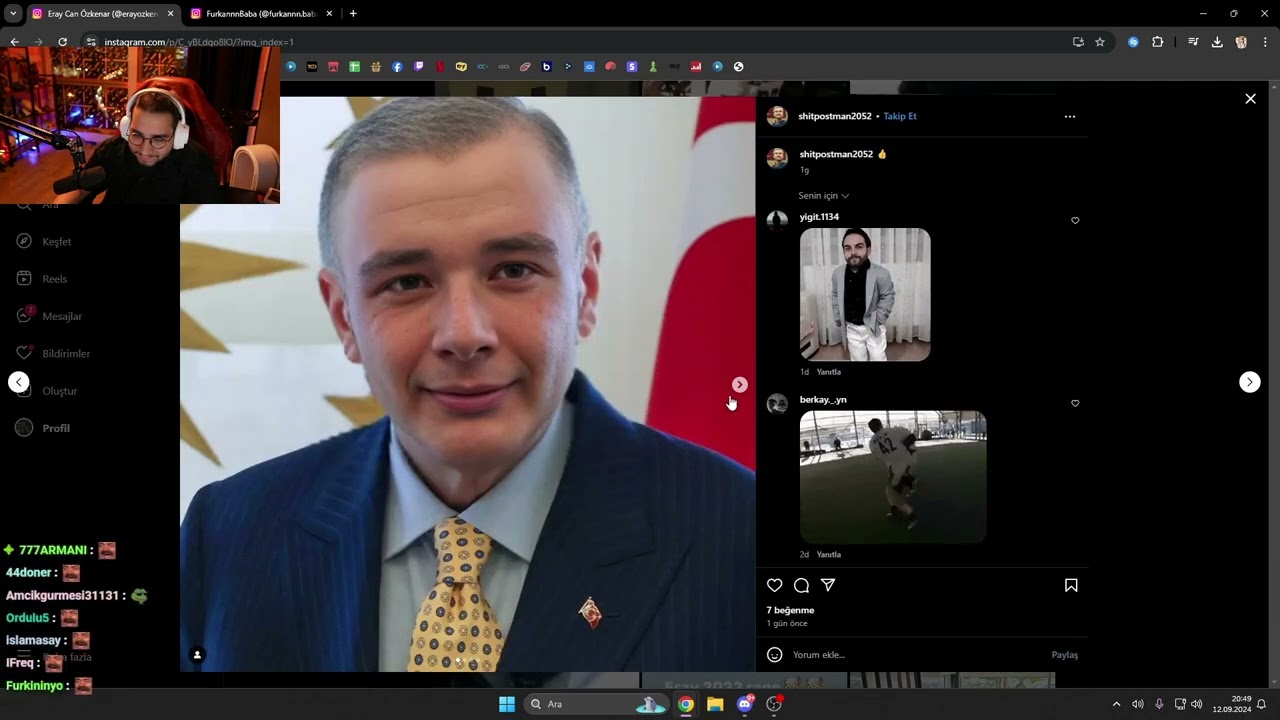The image size is (1280, 720).
Task: Close the post viewer with X
Action: click(x=1250, y=99)
